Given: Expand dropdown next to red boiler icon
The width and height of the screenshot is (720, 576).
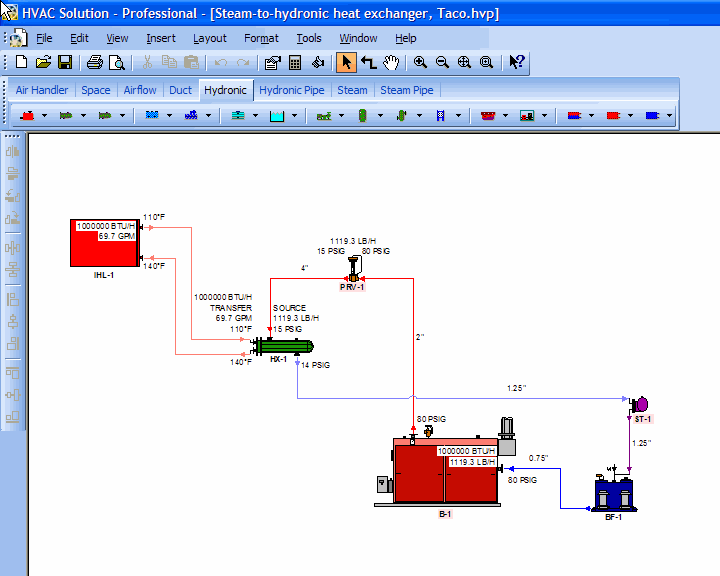Looking at the screenshot, I should tap(45, 116).
